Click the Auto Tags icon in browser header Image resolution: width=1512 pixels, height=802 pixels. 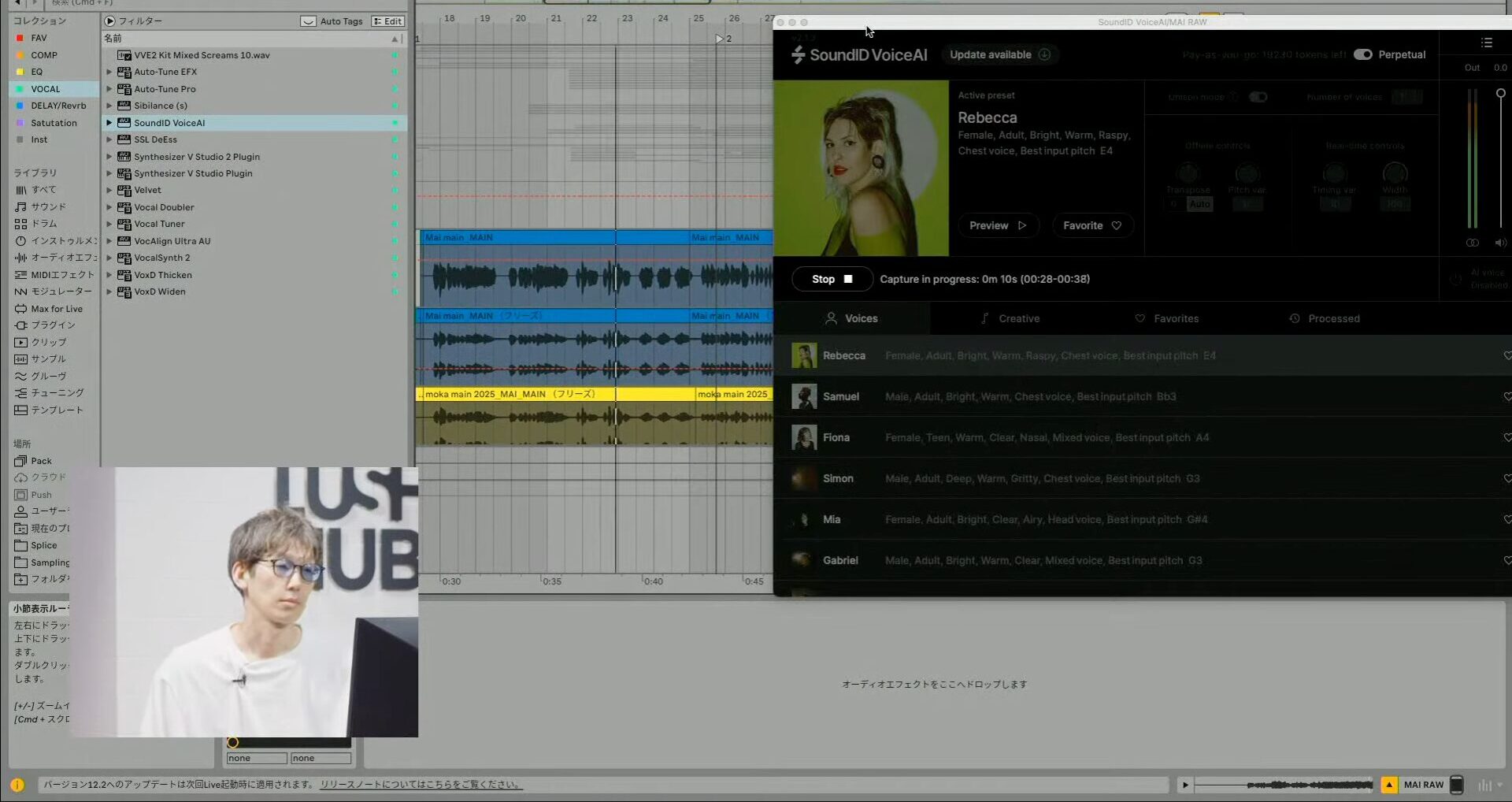309,21
